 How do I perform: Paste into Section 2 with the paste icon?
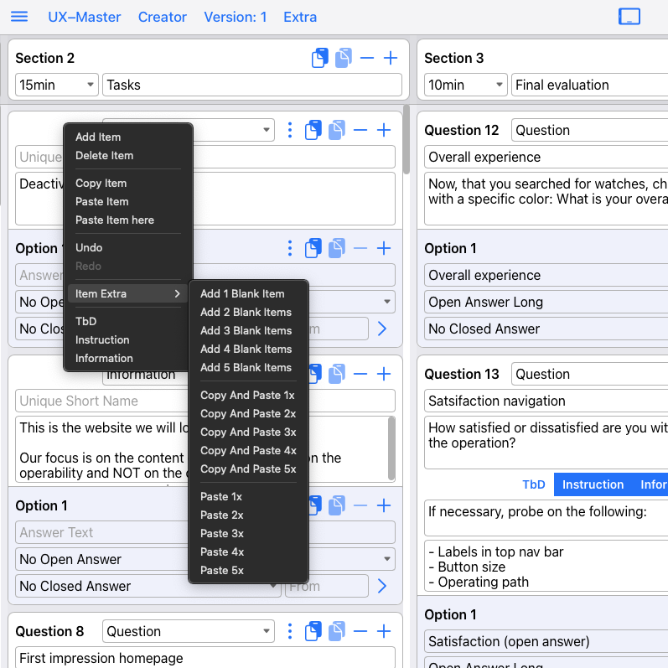point(343,58)
